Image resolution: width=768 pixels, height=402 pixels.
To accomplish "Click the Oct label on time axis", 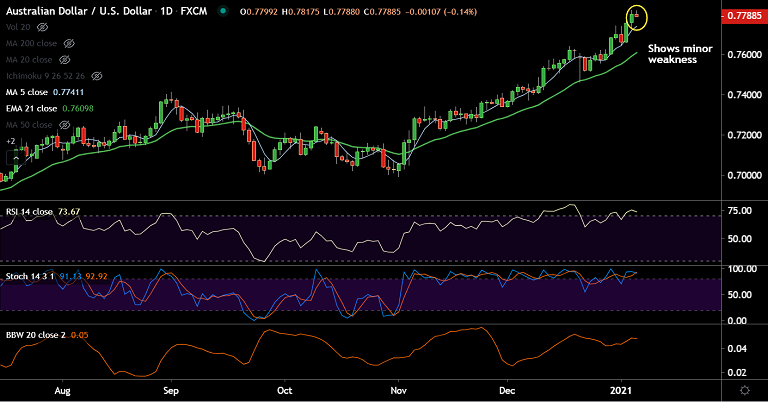I will 285,391.
